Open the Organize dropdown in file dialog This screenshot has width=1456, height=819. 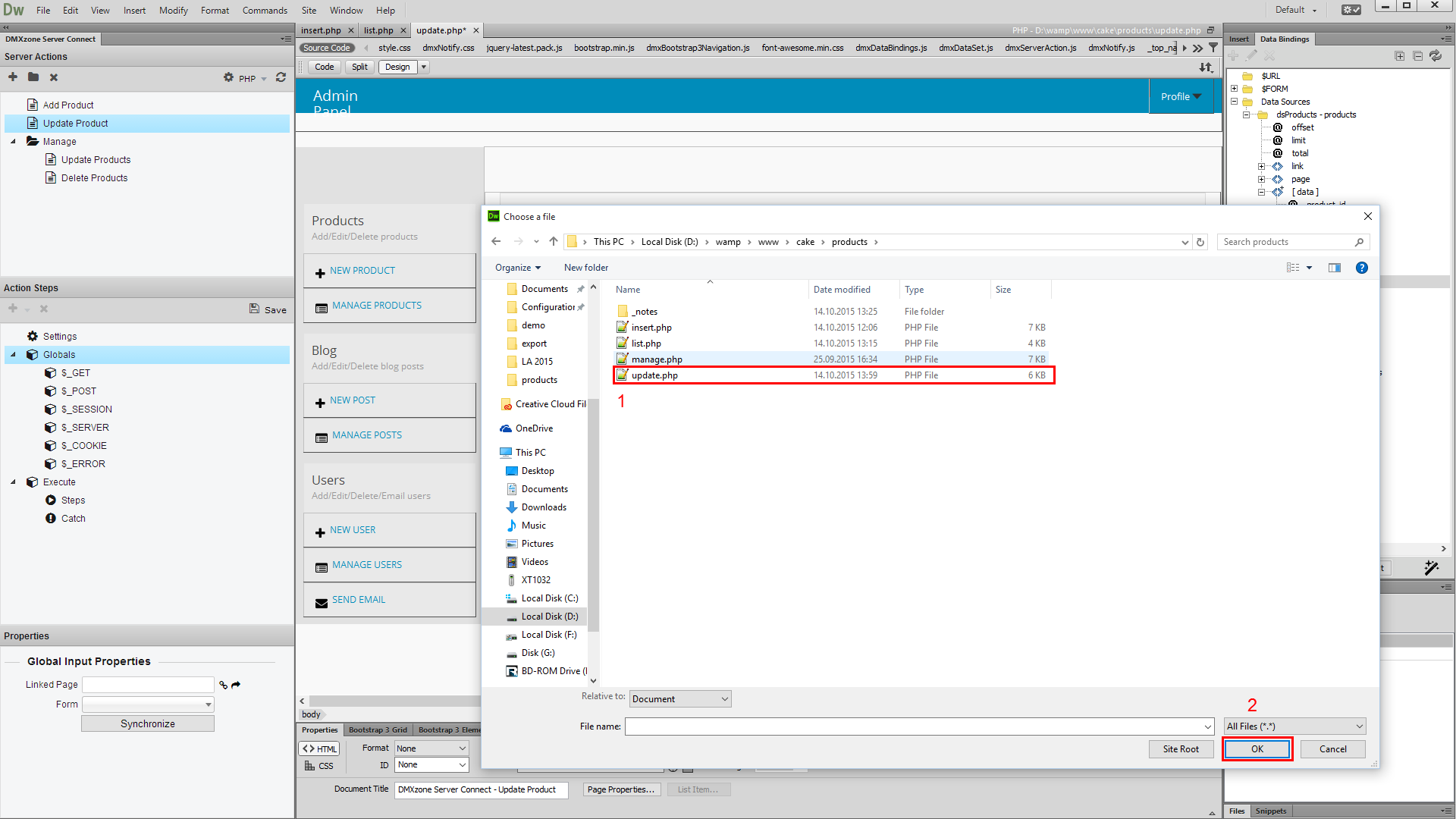[x=518, y=268]
